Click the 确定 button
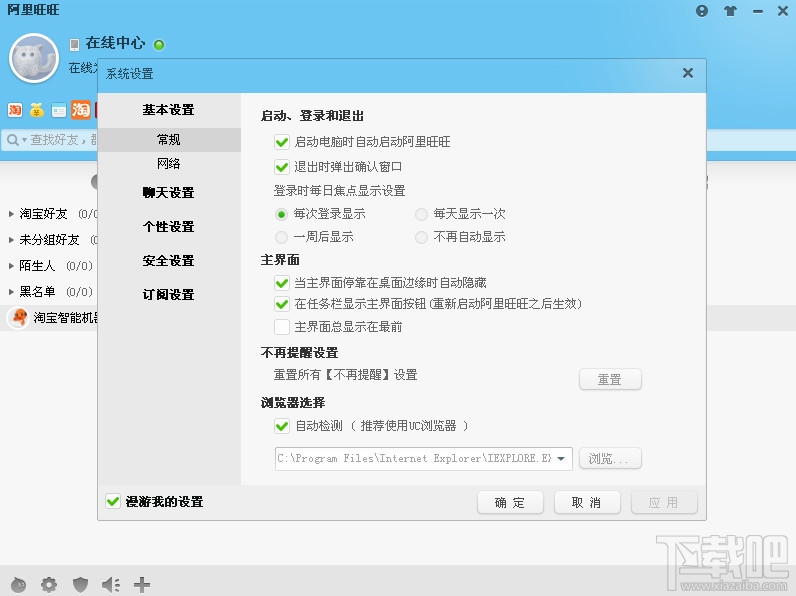The image size is (796, 596). pos(510,503)
